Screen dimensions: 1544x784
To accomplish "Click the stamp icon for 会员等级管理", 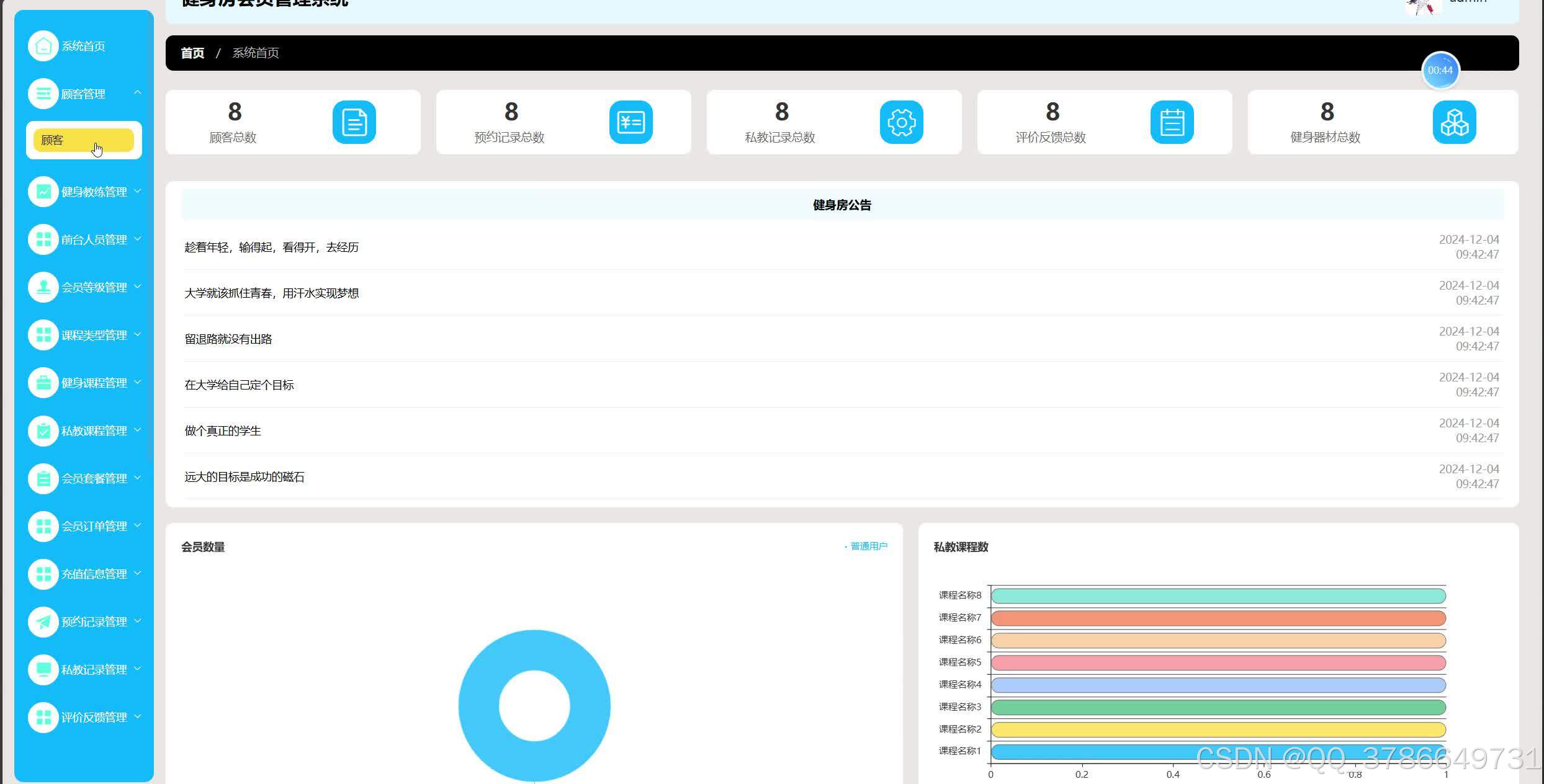I will (43, 287).
